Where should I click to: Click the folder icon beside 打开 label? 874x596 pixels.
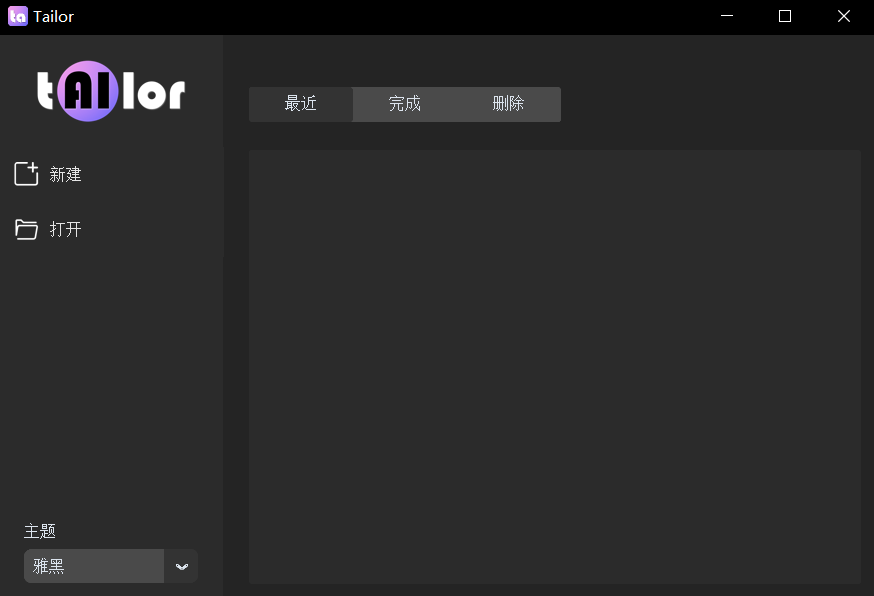(x=27, y=229)
